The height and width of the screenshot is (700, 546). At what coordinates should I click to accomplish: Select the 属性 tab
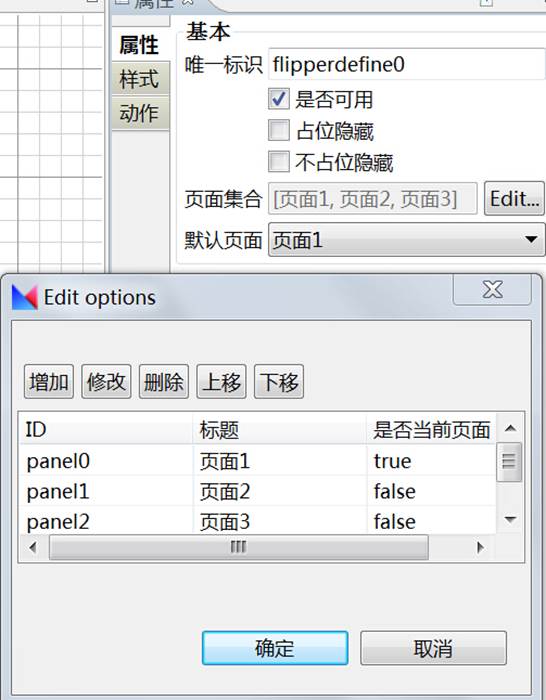coord(140,45)
